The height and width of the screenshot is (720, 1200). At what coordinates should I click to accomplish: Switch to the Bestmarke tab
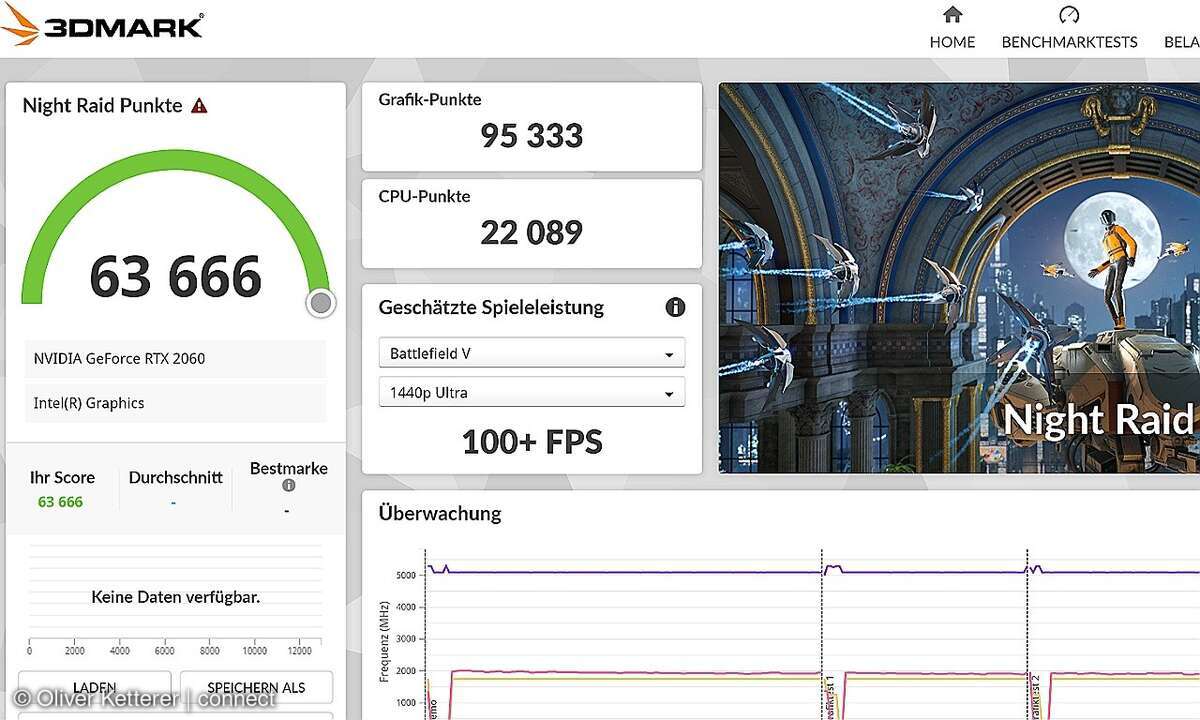(x=288, y=468)
